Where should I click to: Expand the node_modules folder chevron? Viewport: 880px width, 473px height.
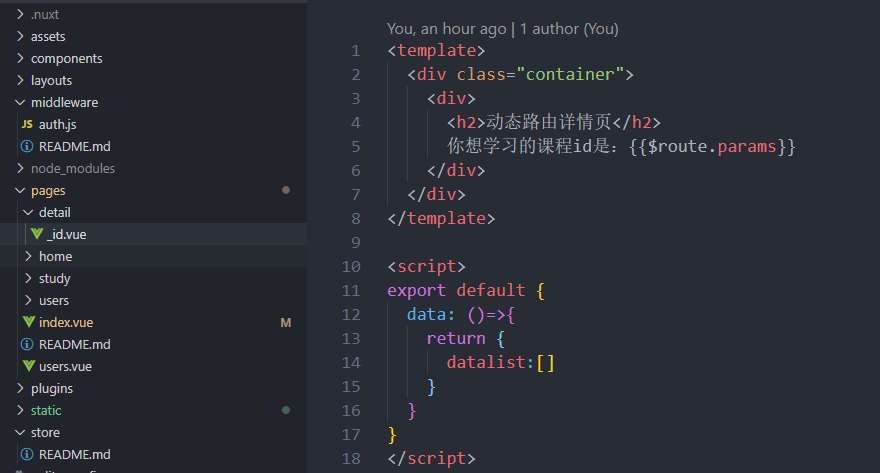(20, 168)
